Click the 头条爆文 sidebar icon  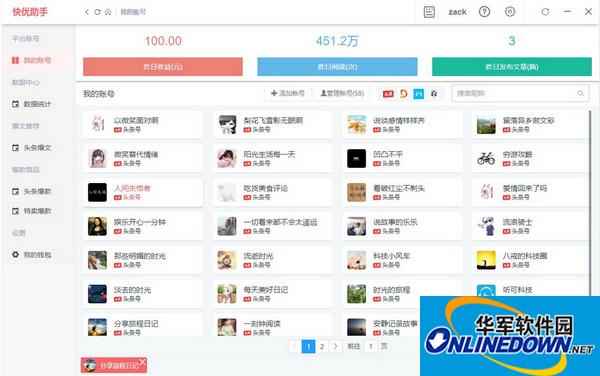(15, 148)
